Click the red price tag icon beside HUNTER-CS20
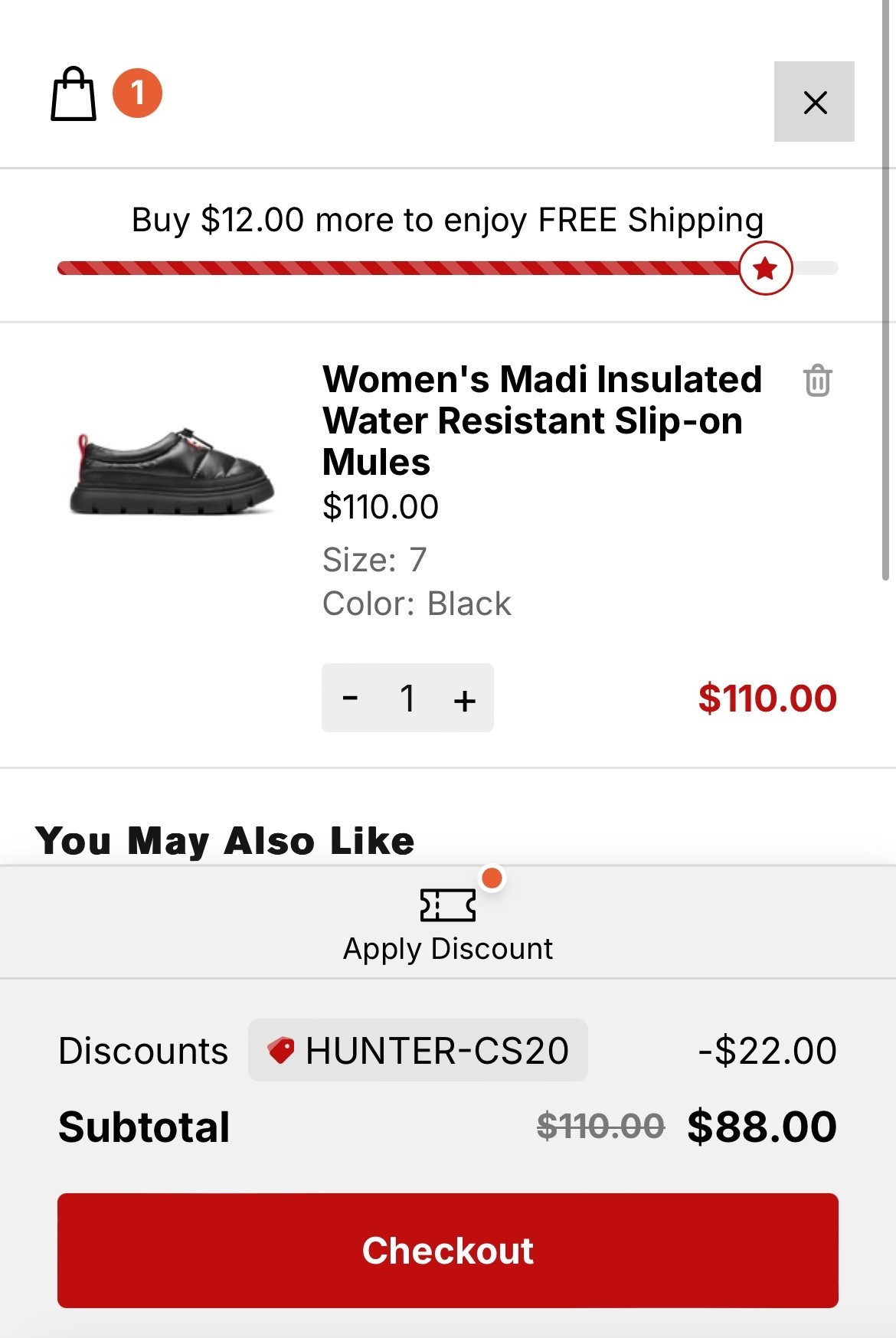Image resolution: width=896 pixels, height=1338 pixels. [x=282, y=1050]
